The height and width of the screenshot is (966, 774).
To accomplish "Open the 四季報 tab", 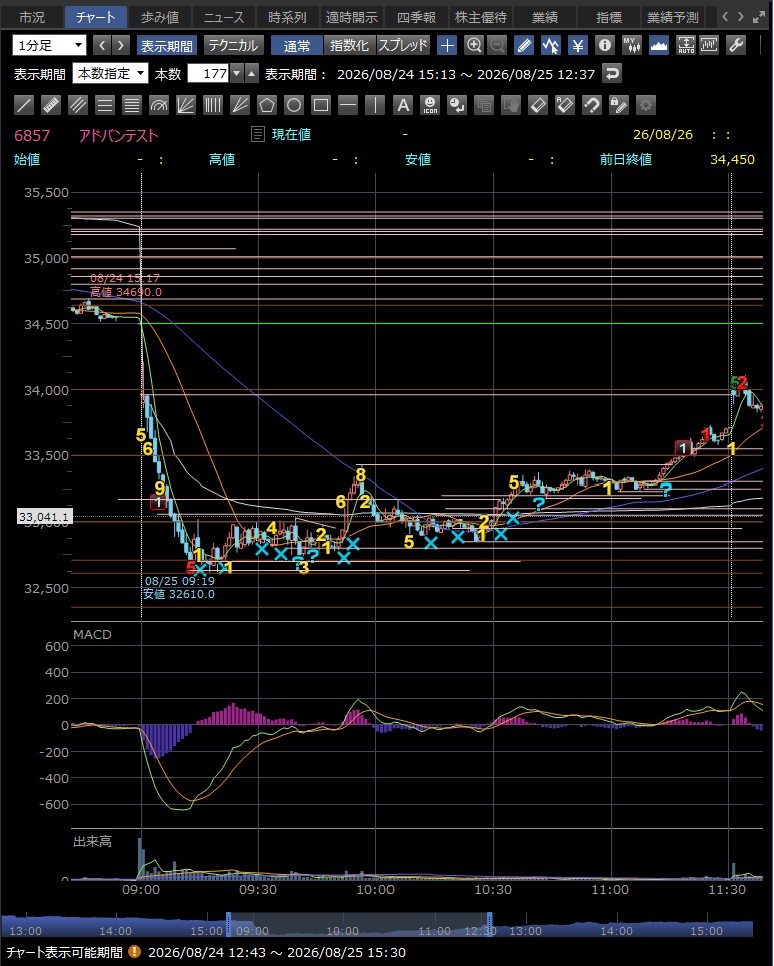I will click(416, 17).
